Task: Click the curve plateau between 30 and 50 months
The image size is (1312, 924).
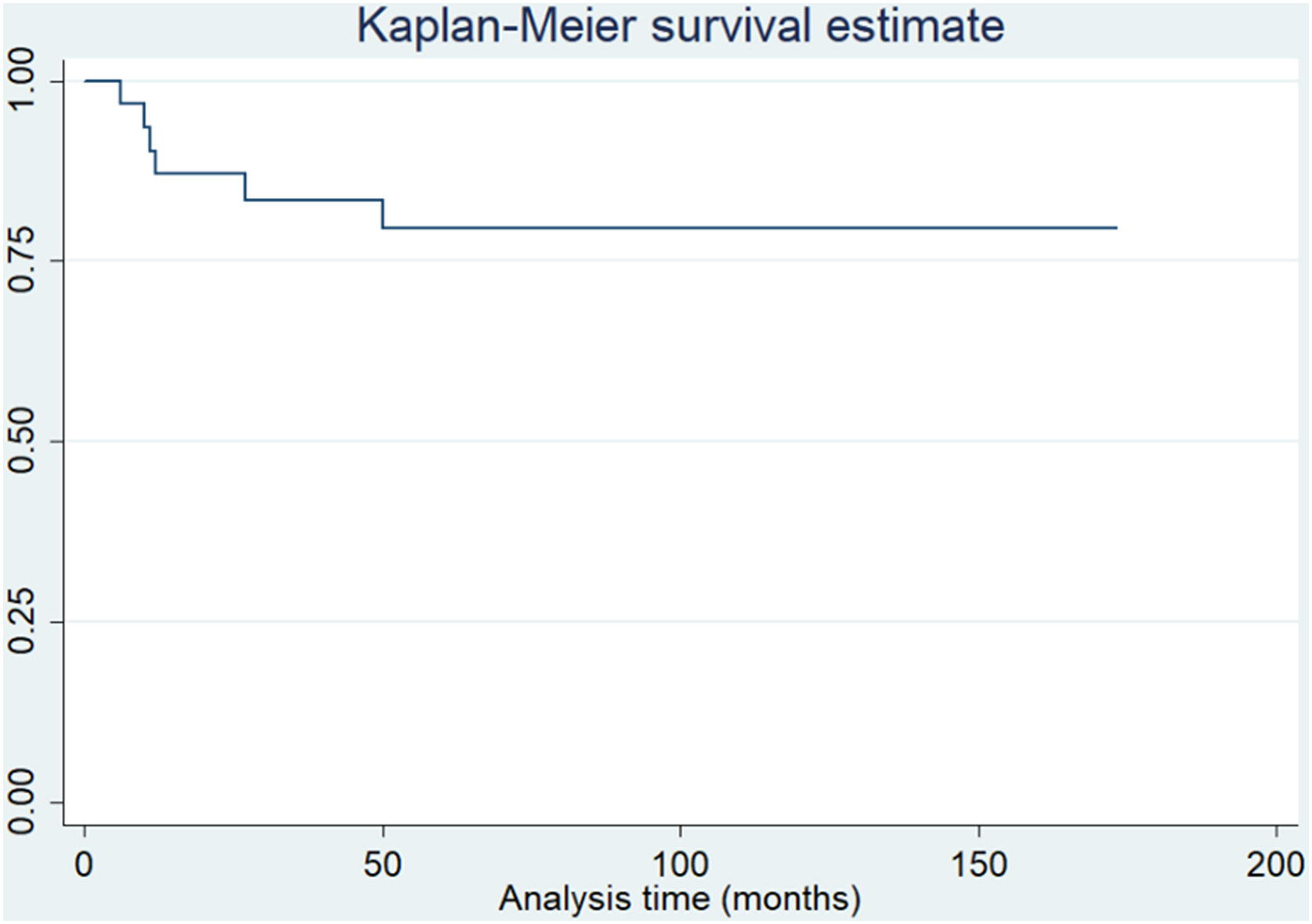Action: [313, 200]
